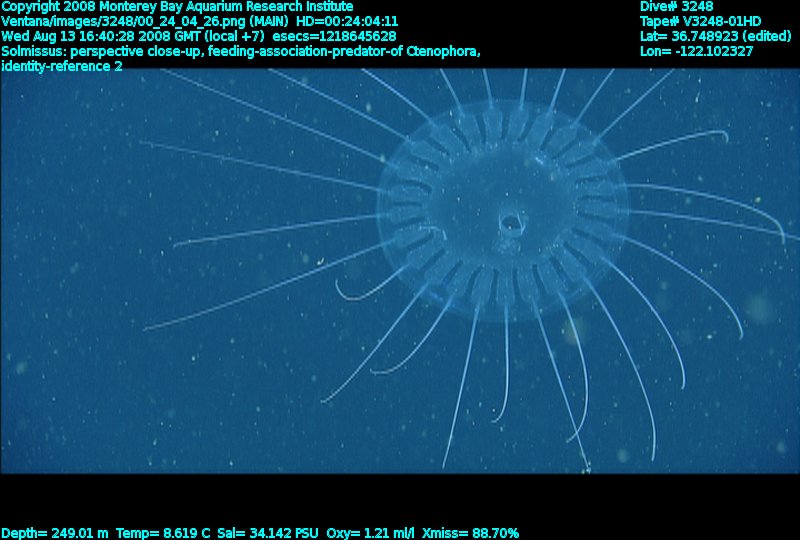
Task: Click the Lon= -122.102327 reading
Action: pos(696,51)
